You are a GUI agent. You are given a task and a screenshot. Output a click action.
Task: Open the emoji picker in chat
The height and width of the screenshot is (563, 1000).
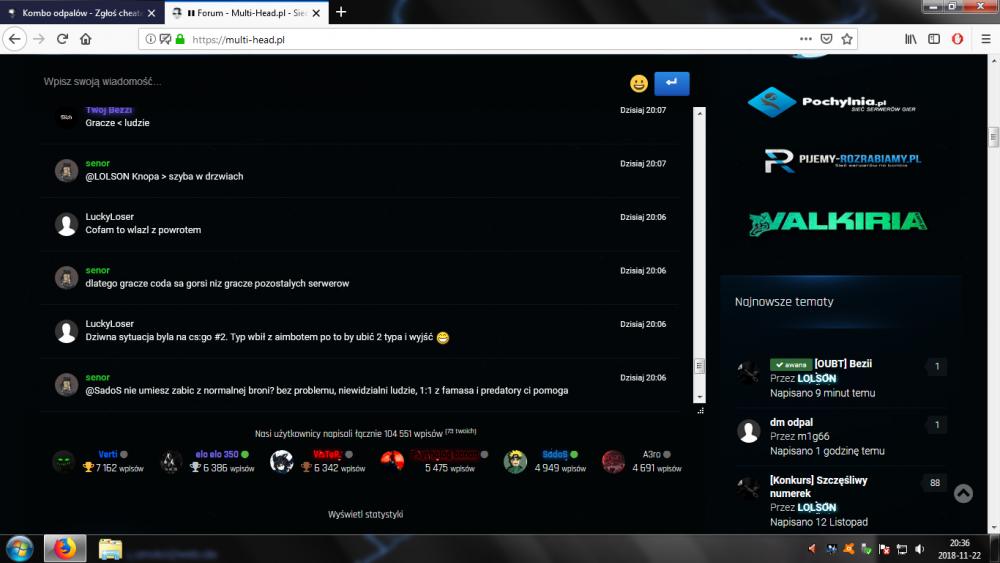pos(638,84)
